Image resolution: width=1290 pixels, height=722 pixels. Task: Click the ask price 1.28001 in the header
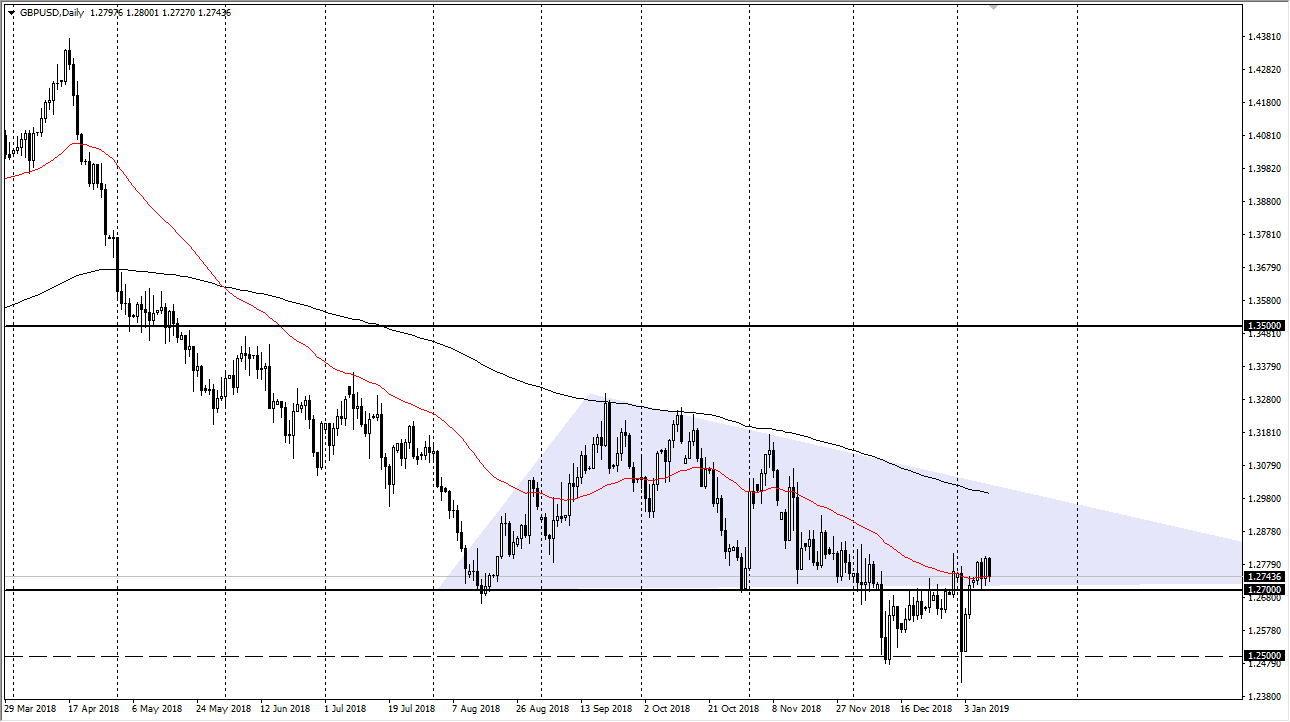click(x=142, y=12)
